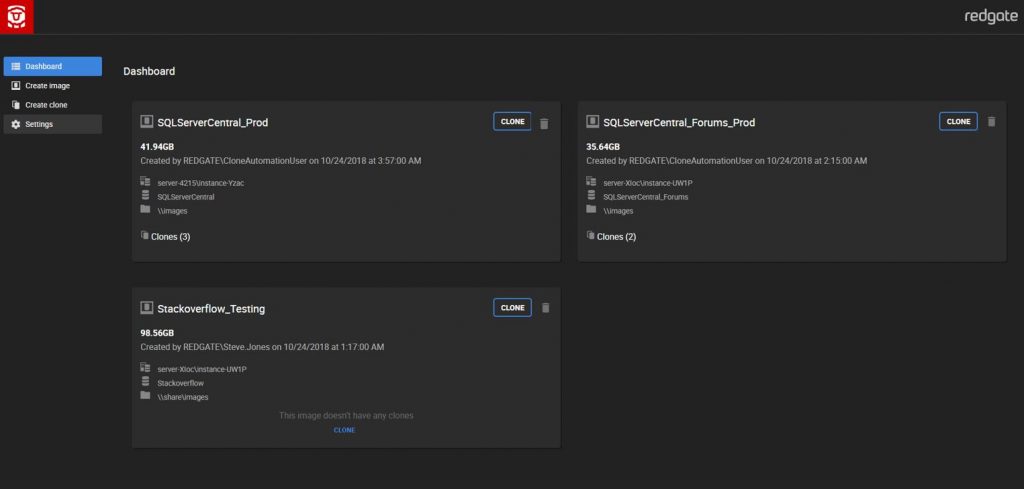Click the 35.64GB size value

(x=603, y=147)
